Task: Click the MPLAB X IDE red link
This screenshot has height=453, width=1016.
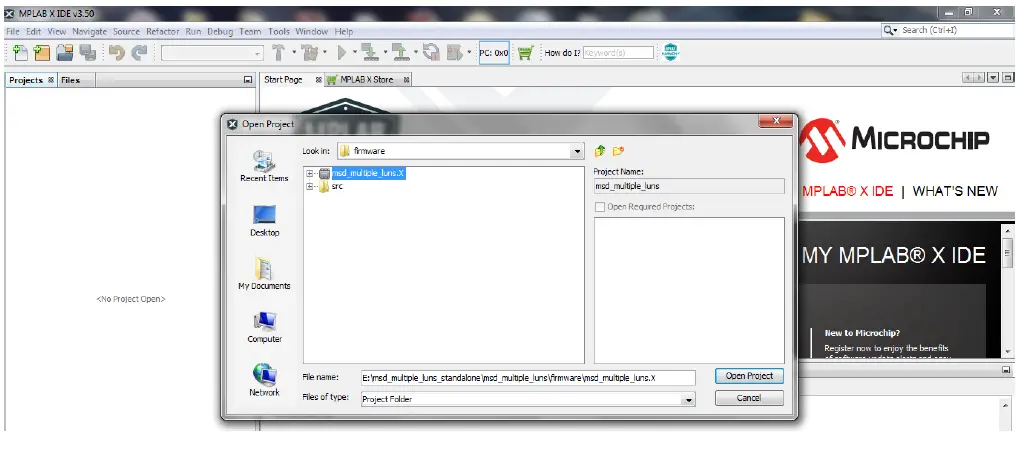Action: click(x=848, y=191)
